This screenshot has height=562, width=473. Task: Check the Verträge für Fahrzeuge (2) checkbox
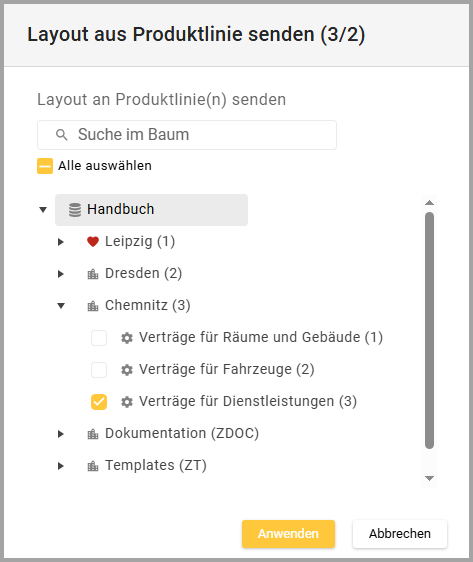pos(99,370)
